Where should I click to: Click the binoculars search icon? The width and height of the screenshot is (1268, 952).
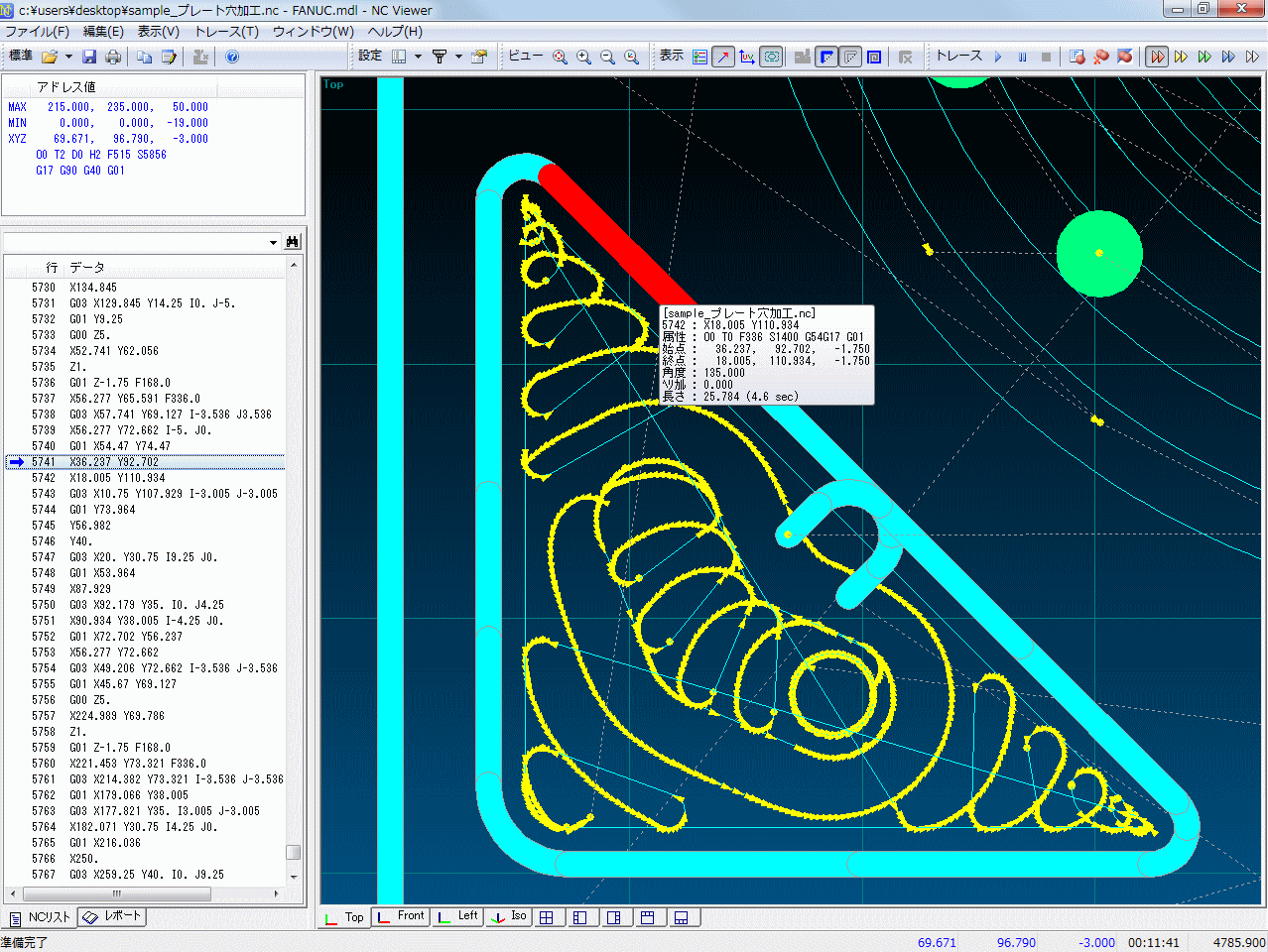292,242
